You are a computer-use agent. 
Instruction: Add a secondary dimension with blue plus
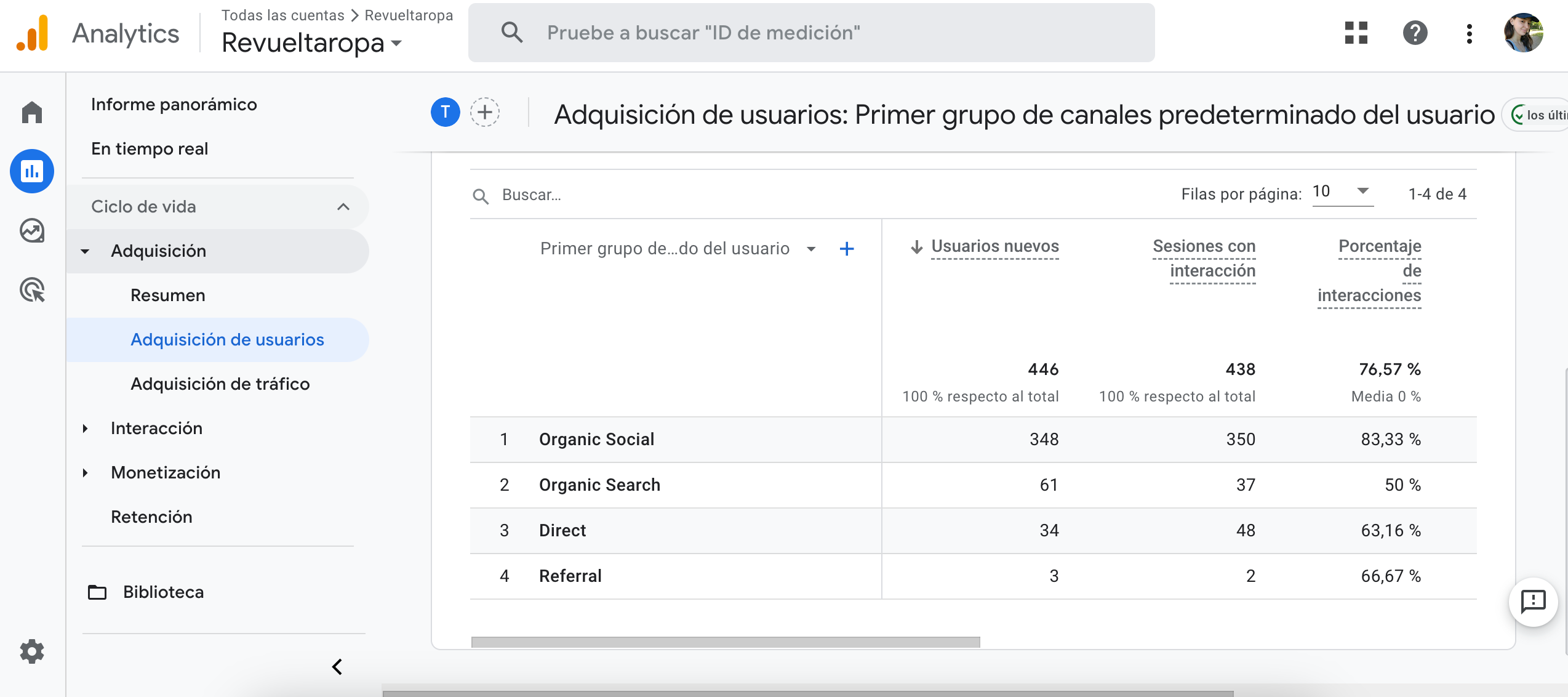click(x=847, y=249)
